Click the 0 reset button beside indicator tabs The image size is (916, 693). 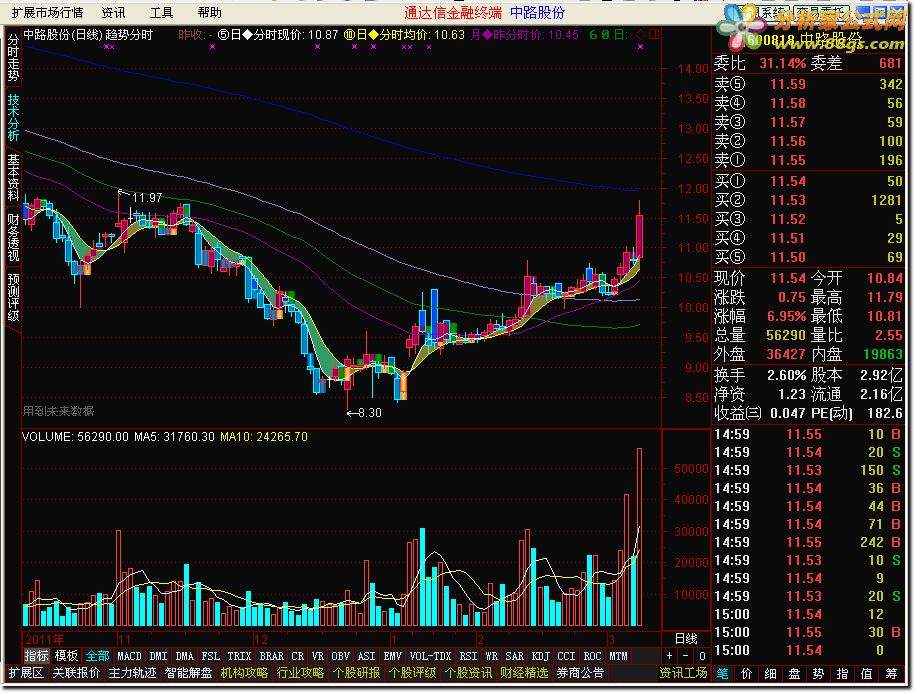click(702, 656)
